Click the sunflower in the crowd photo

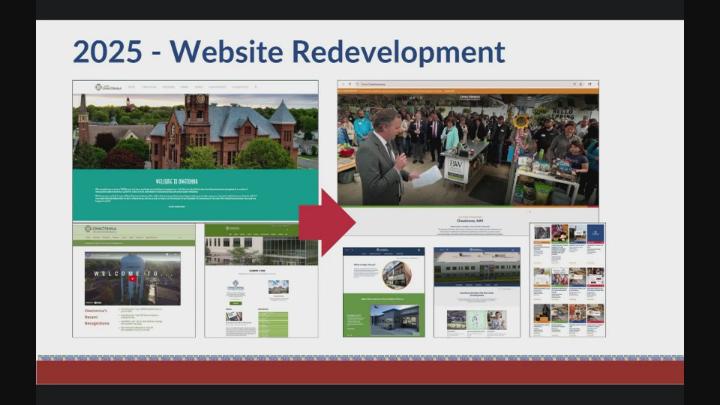[520, 121]
